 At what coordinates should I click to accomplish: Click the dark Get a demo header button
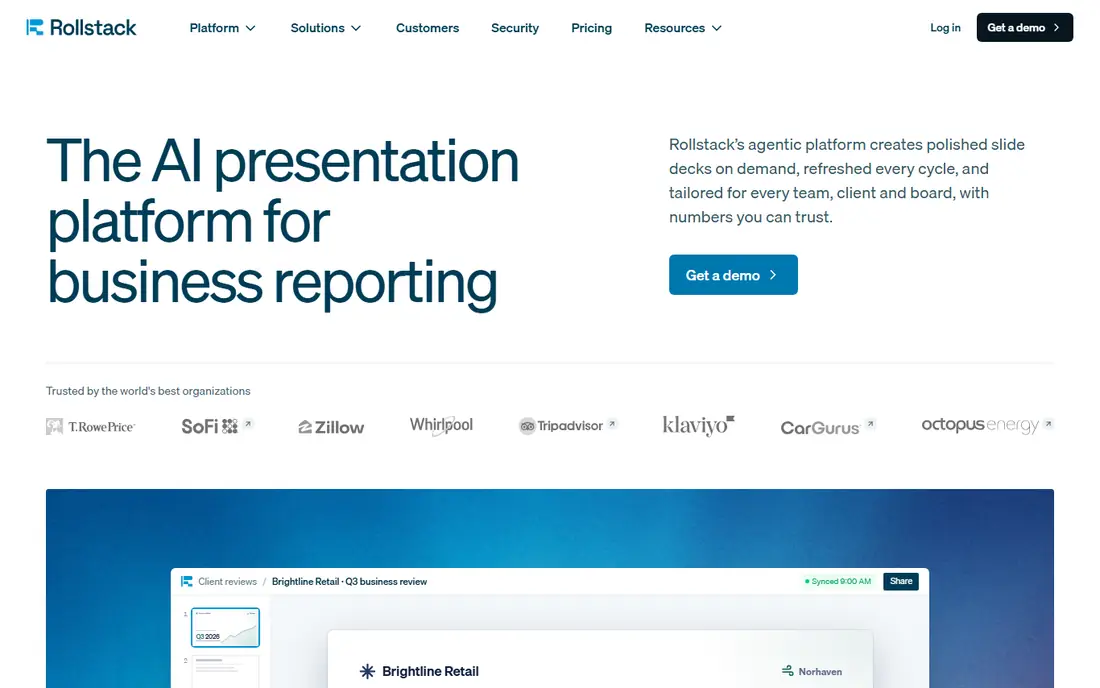click(1024, 27)
